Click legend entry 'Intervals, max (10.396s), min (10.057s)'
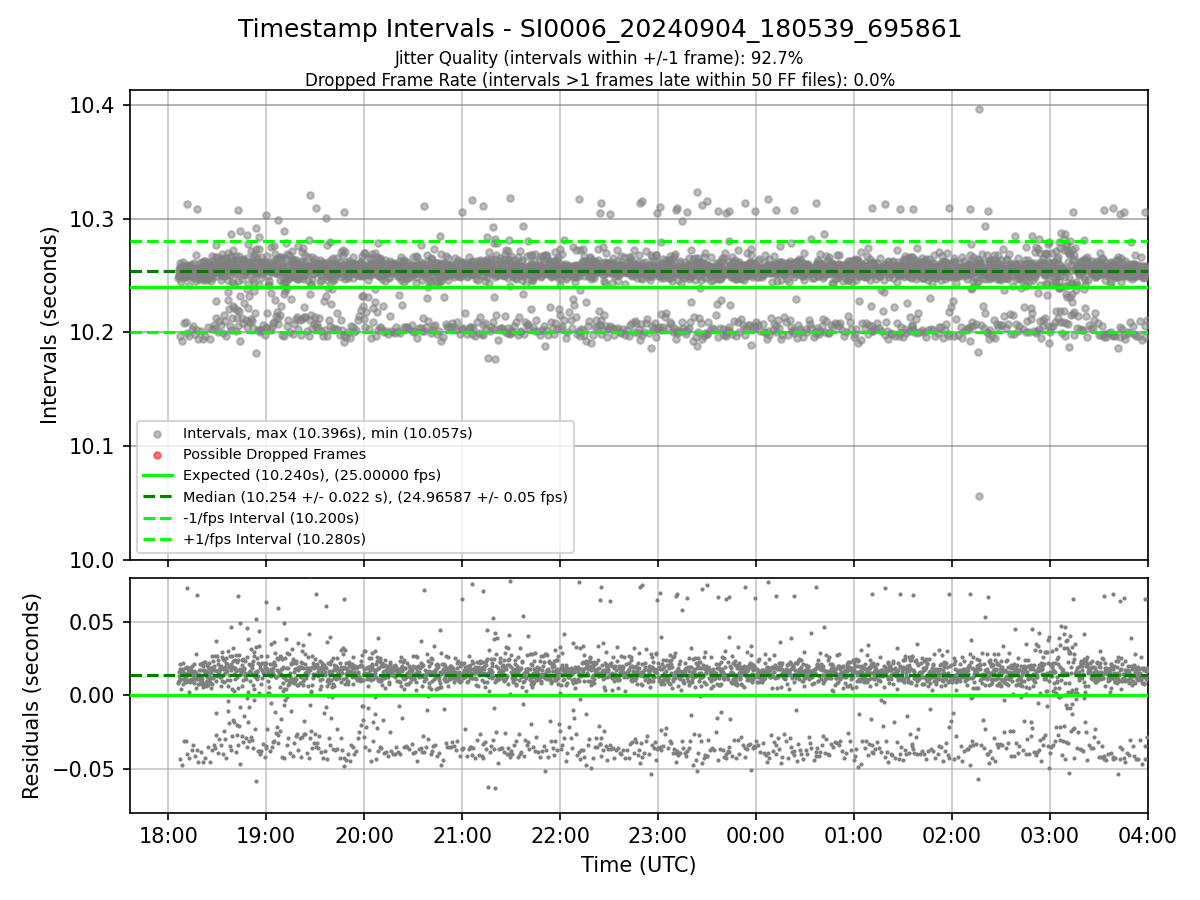This screenshot has width=1200, height=900. (327, 433)
